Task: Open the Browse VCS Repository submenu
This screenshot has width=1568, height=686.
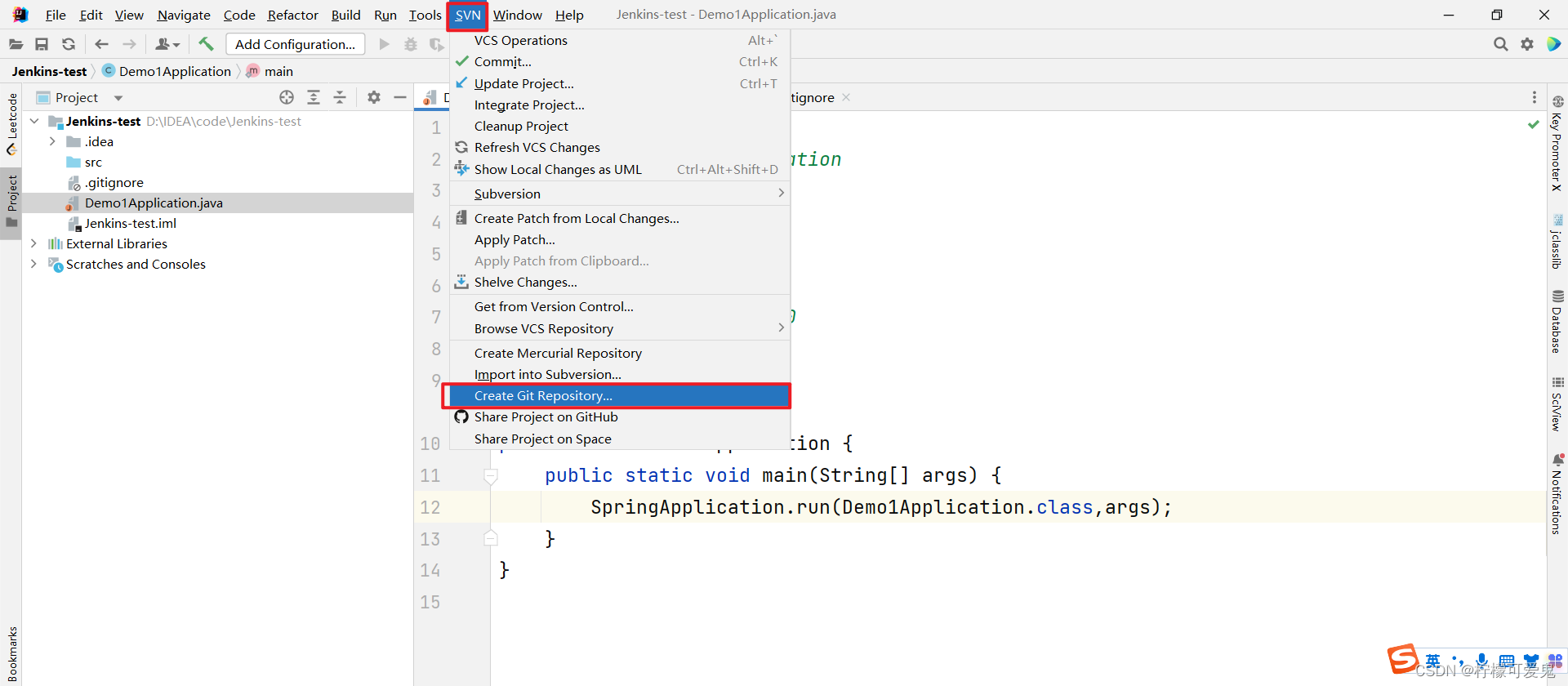Action: tap(620, 328)
